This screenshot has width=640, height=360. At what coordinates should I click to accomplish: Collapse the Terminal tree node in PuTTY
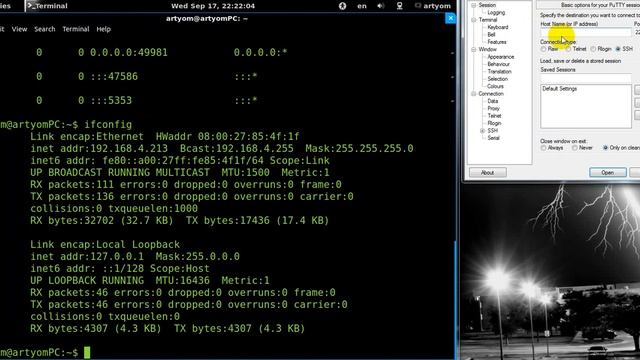tap(474, 20)
